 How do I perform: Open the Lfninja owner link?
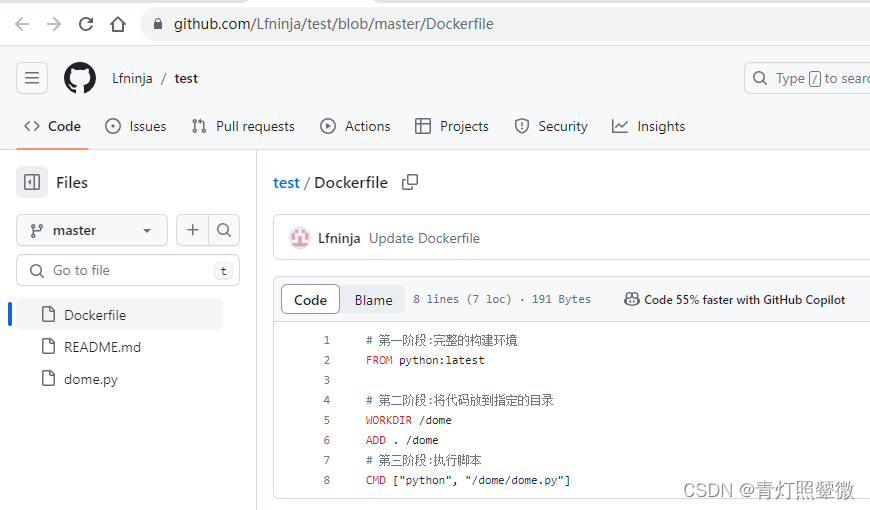pos(132,78)
